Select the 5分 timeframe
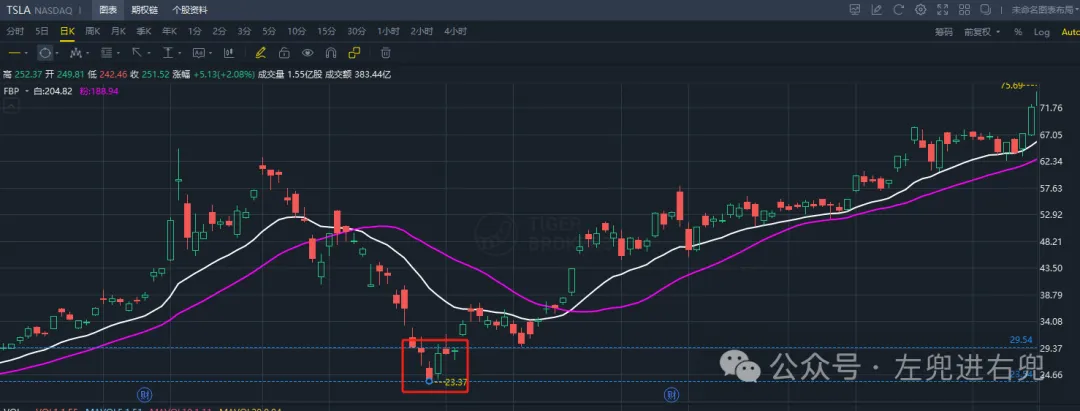Viewport: 1080px width, 411px height. [269, 32]
